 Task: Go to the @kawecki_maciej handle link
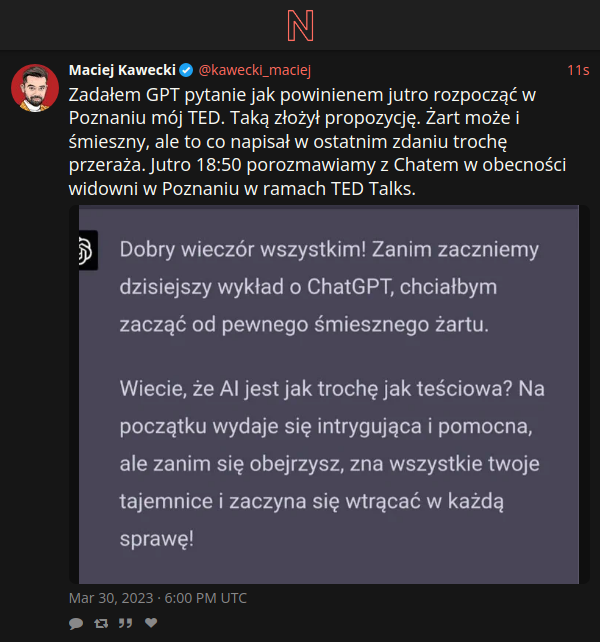pos(256,70)
